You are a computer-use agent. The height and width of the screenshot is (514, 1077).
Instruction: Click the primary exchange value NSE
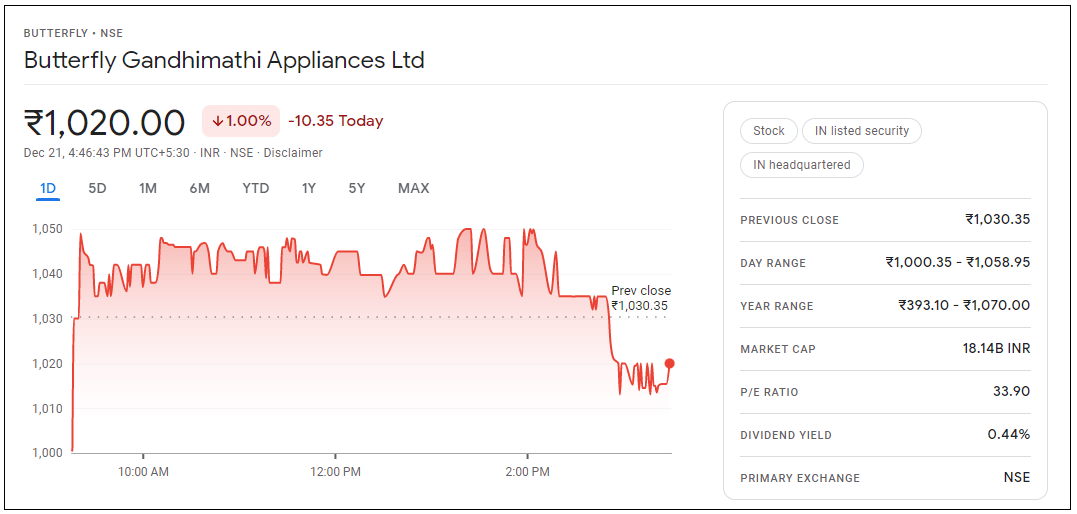[x=1017, y=478]
